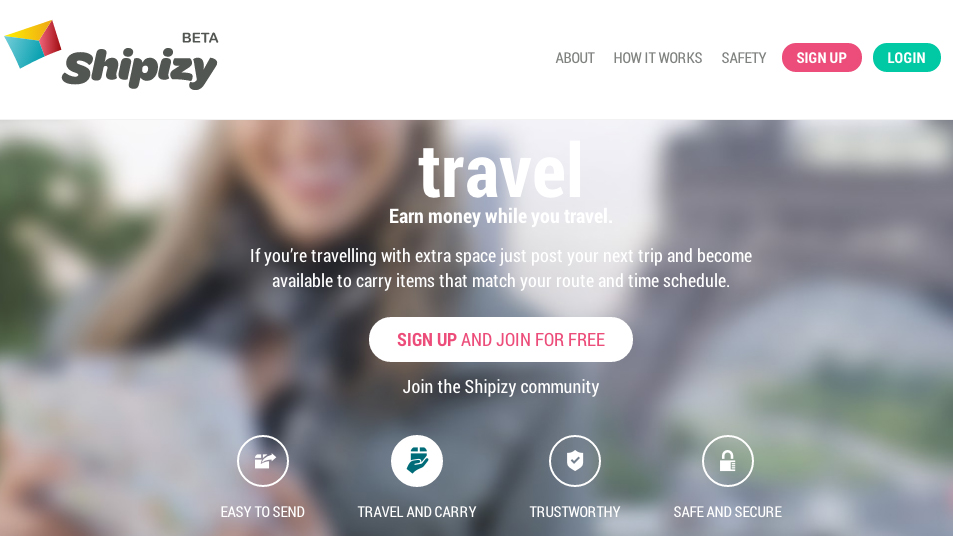Image resolution: width=953 pixels, height=536 pixels.
Task: Click the BETA label near the logo
Action: click(x=200, y=38)
